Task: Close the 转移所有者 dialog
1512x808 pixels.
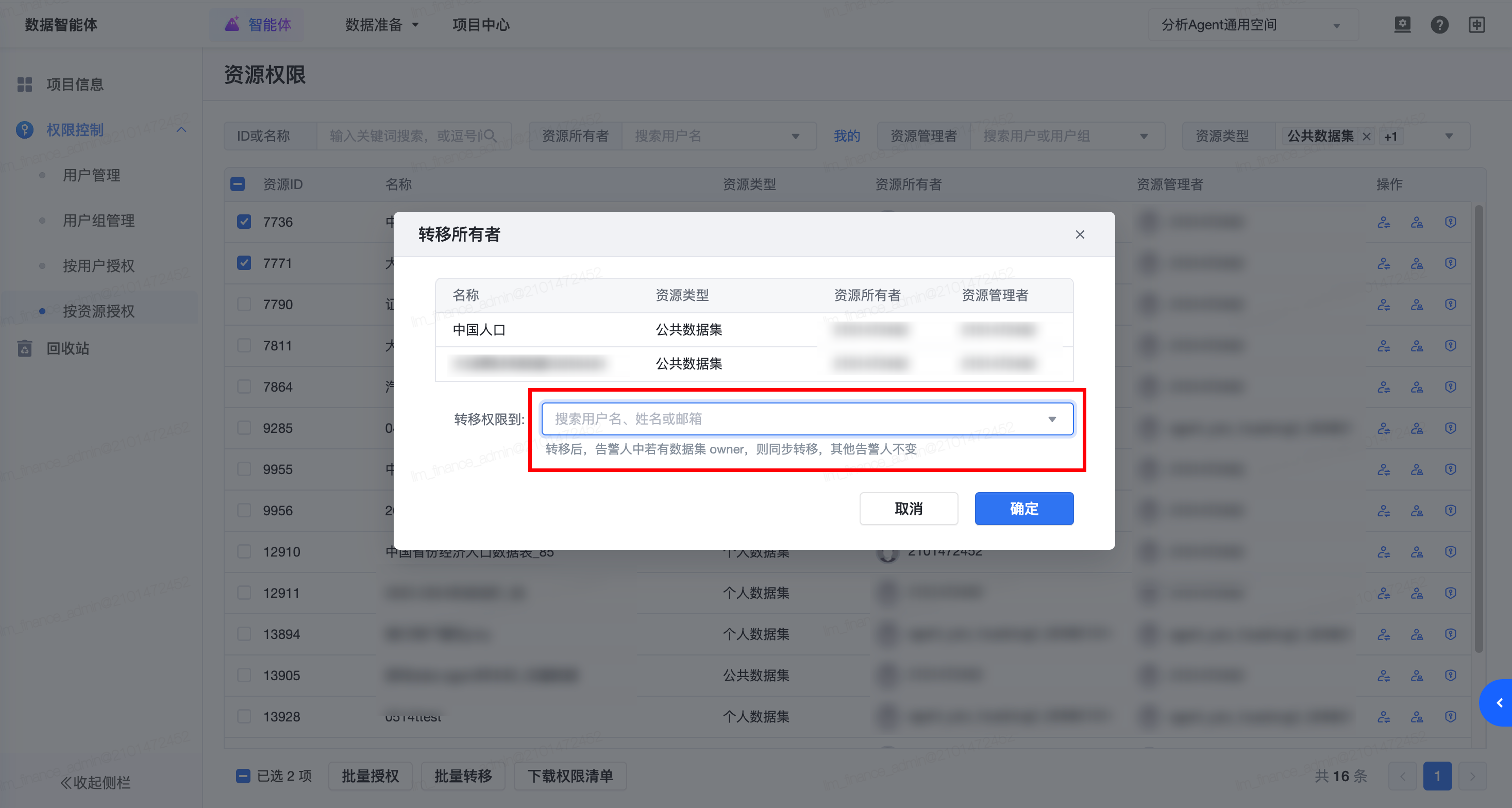Action: pos(1080,234)
